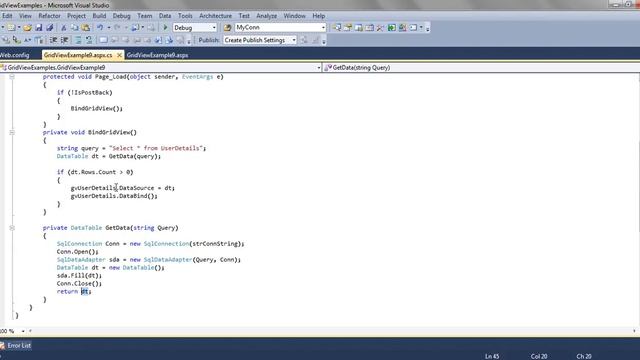Click the Navigate Backward icon

pyautogui.click(x=135, y=28)
